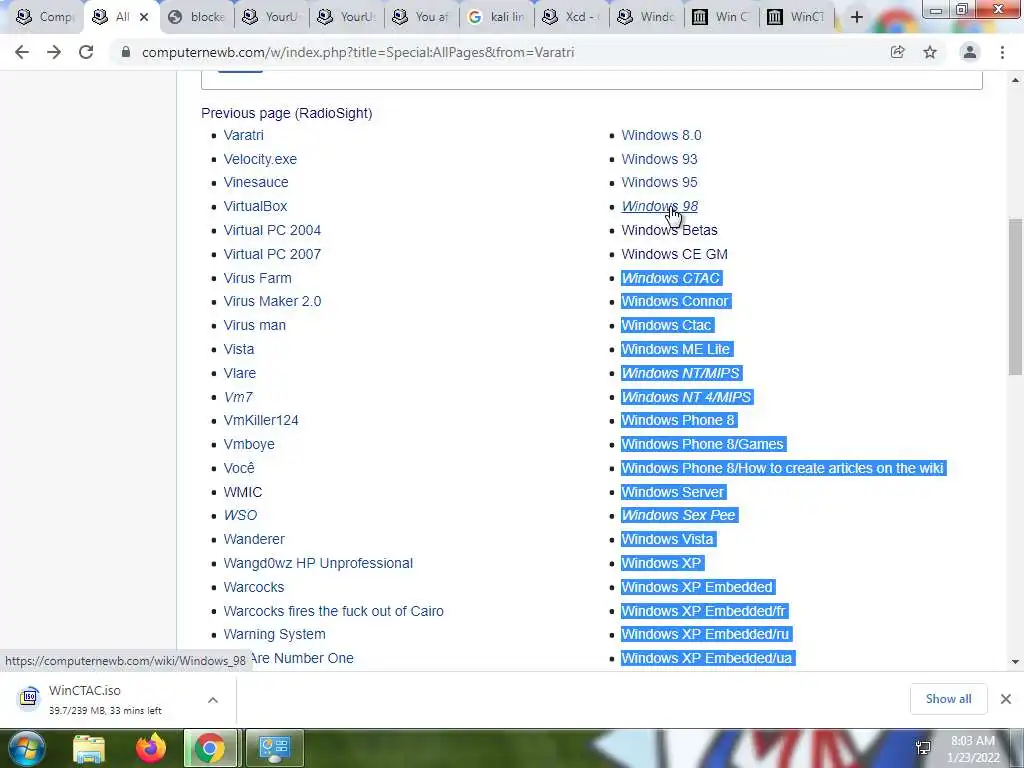This screenshot has width=1024, height=768.
Task: Open the Windows ME Lite link
Action: click(x=675, y=349)
